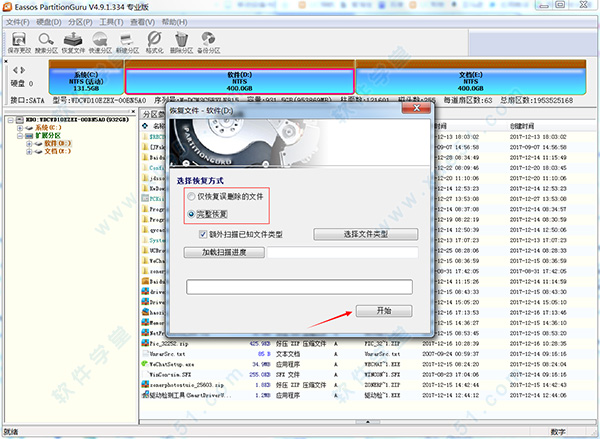The image size is (600, 439).
Task: Select HD0:WDCWD10EZEX disk label in the tree
Action: 77,120
